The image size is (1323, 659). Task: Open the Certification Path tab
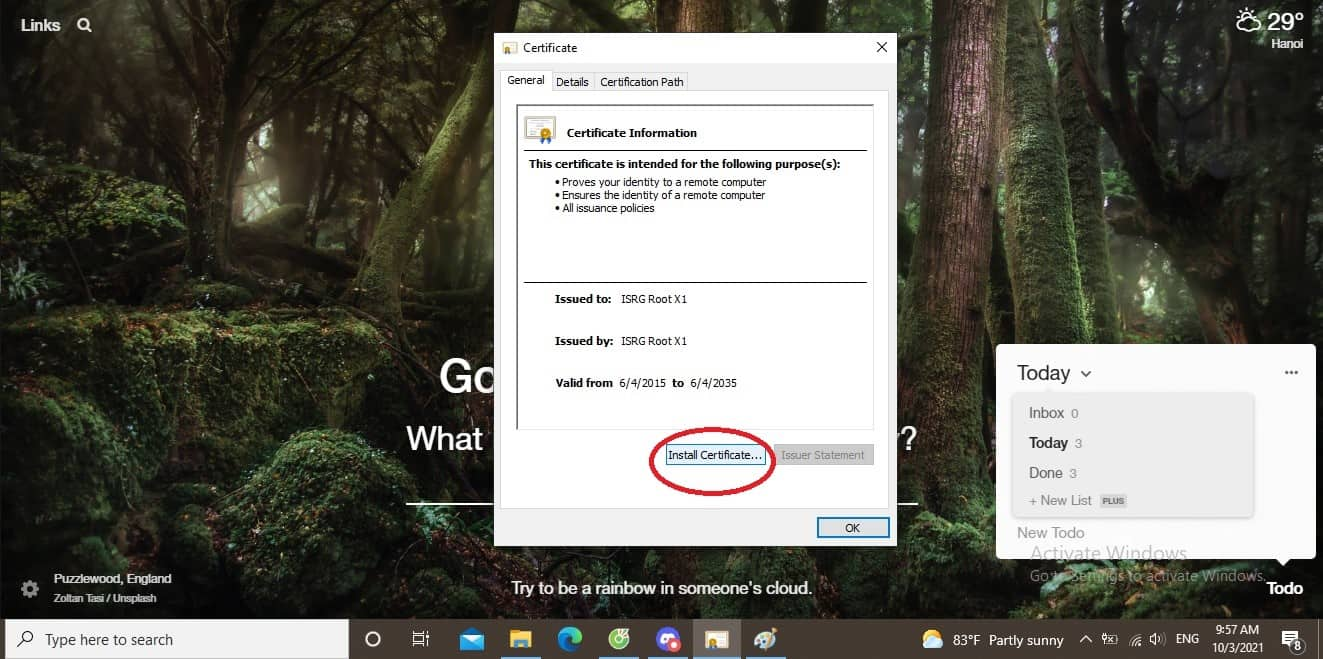(x=641, y=81)
